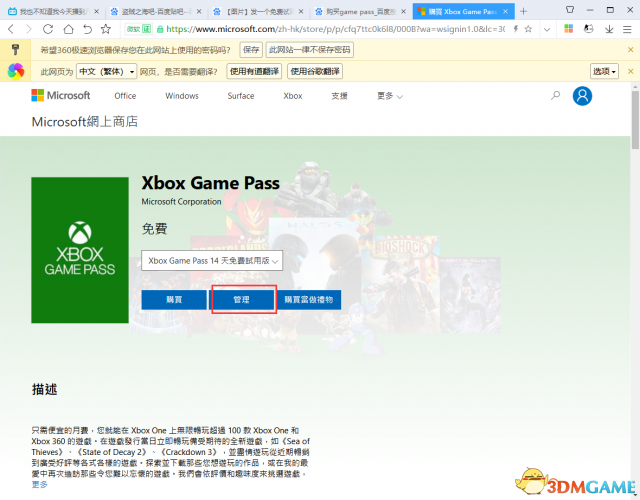Open the downloads arrow icon
Screen dimensions: 640x500
[x=609, y=29]
